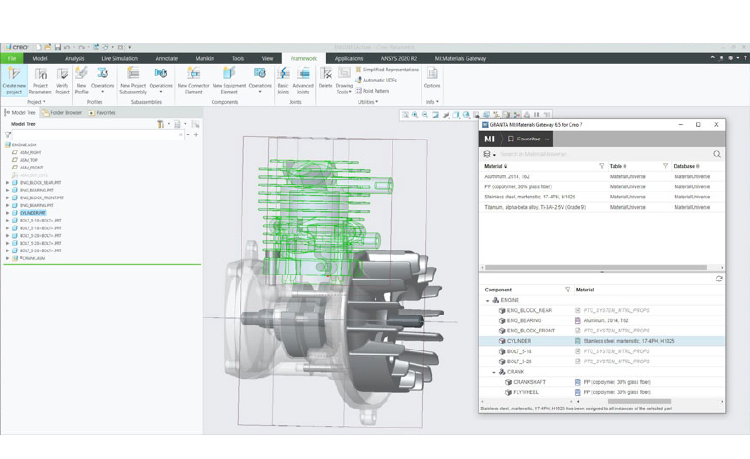Expand CYLINDER.PRT in Model Tree

(x=7, y=213)
